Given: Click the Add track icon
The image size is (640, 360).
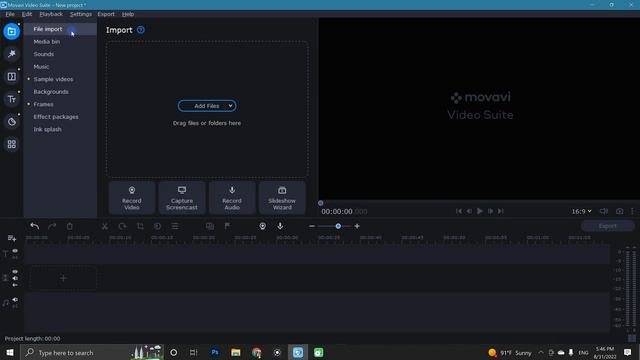Looking at the screenshot, I should (11, 238).
